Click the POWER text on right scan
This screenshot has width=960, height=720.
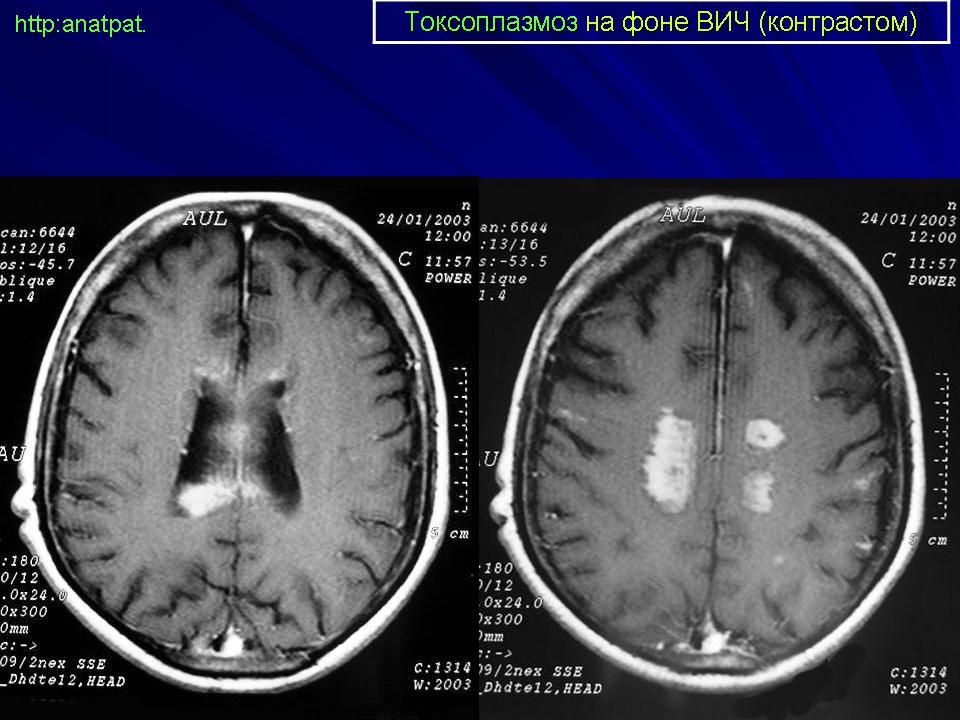(931, 281)
